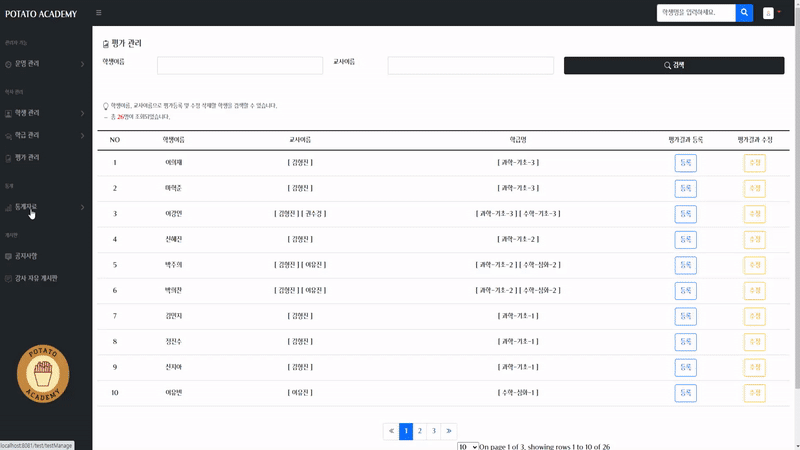
Task: Click student name cell in row 7
Action: coord(173,316)
